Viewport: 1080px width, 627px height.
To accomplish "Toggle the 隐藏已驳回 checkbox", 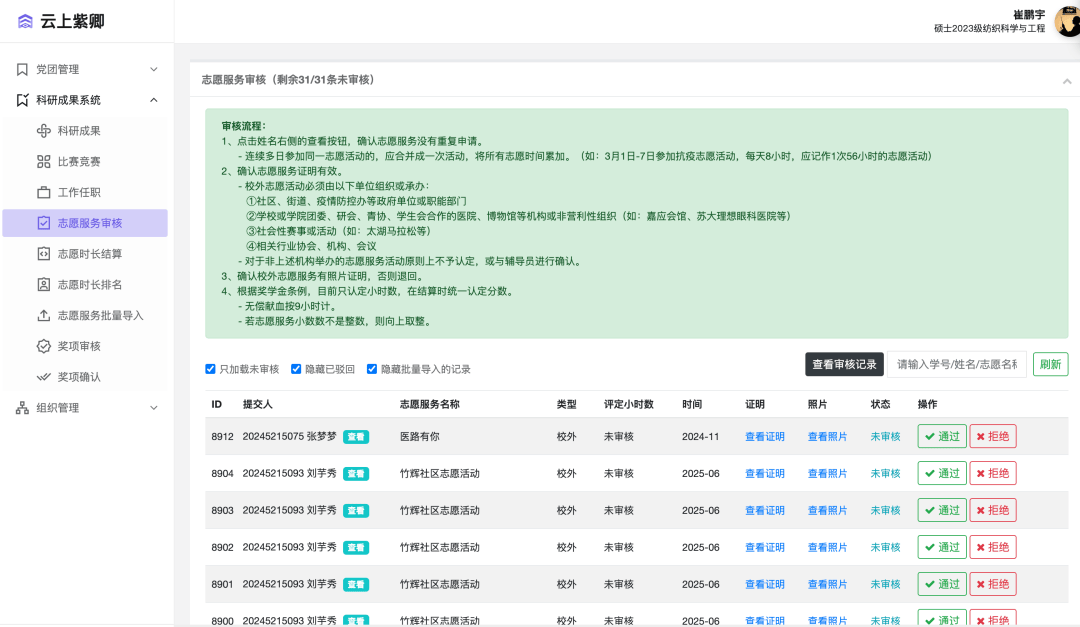I will (x=297, y=369).
